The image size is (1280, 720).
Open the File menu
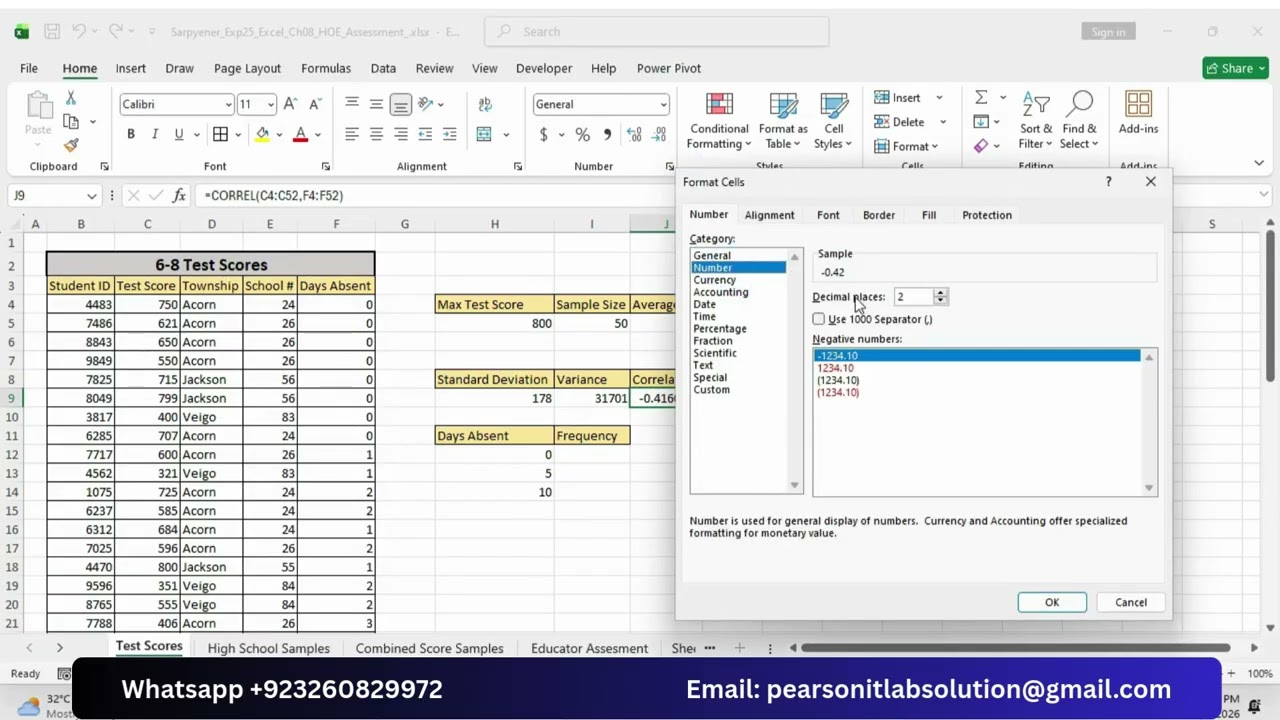pyautogui.click(x=29, y=68)
